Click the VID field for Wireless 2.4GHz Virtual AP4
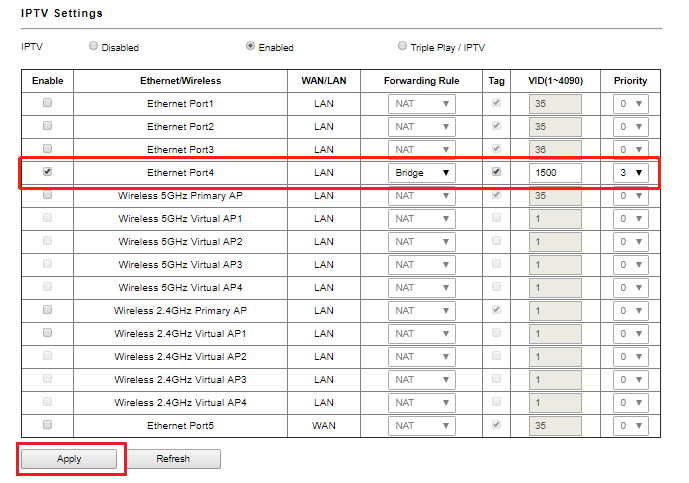This screenshot has width=689, height=483. tap(555, 403)
